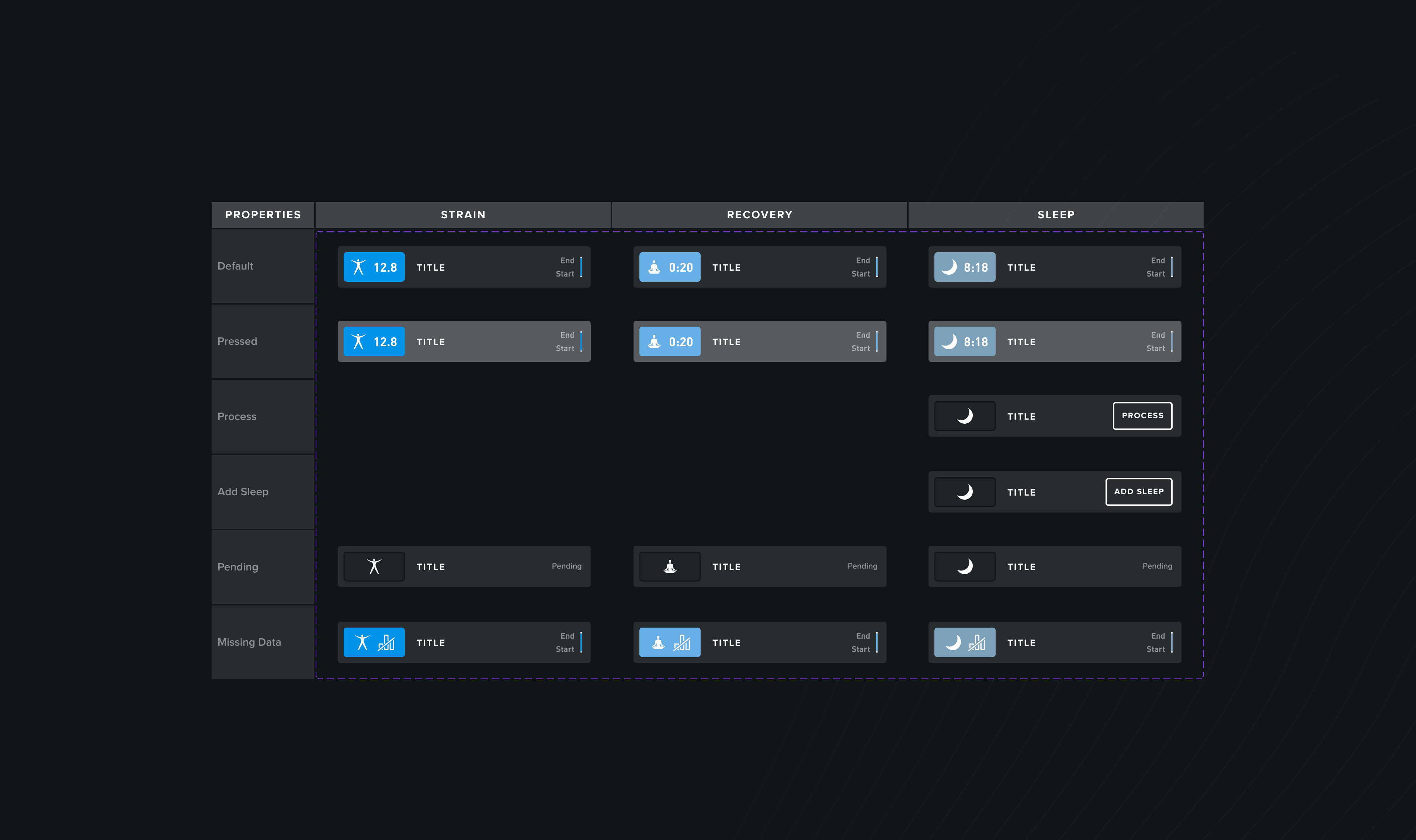Select the STRAIN column header
This screenshot has width=1416, height=840.
(x=463, y=215)
